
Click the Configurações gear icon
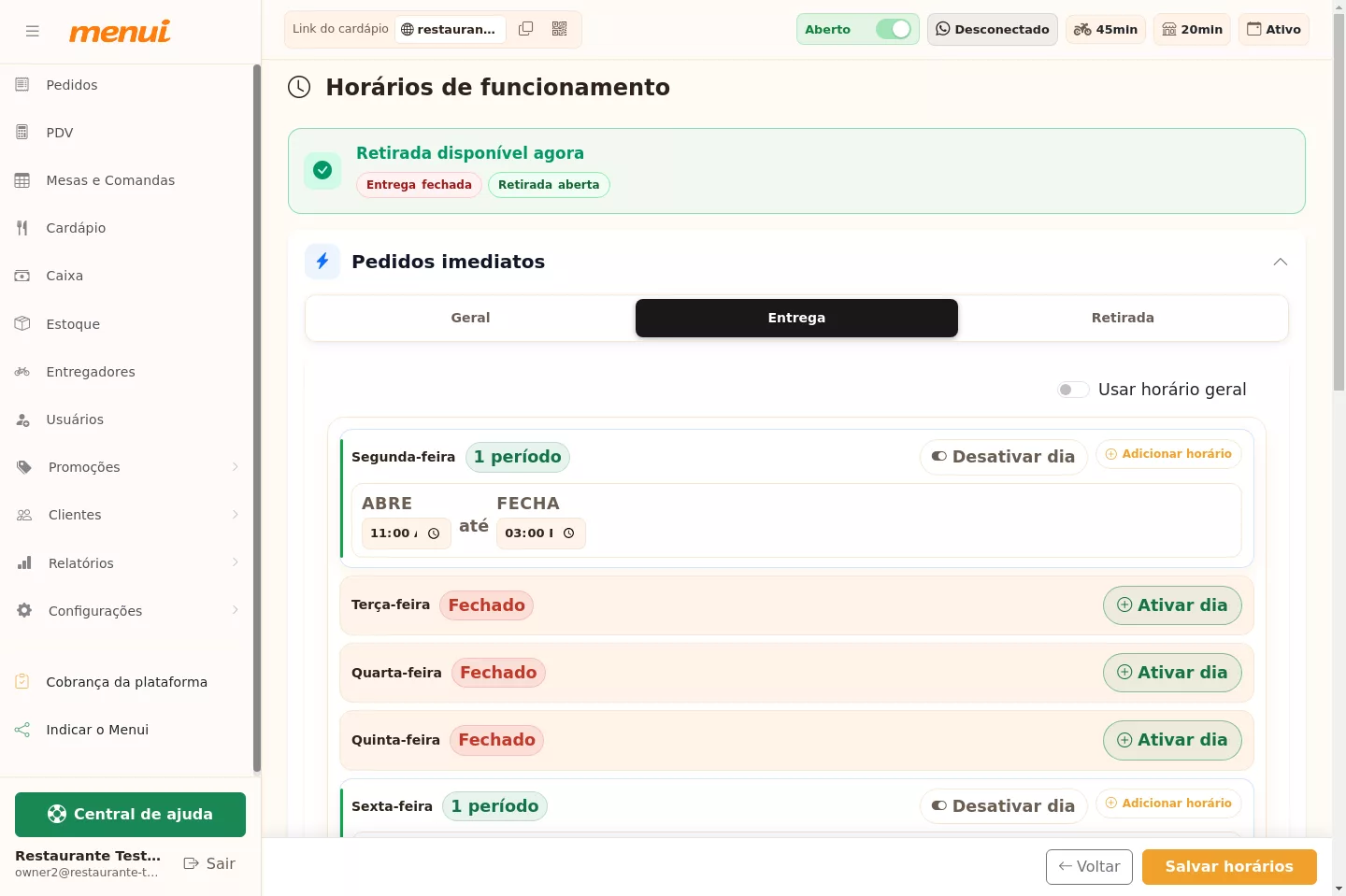(24, 611)
